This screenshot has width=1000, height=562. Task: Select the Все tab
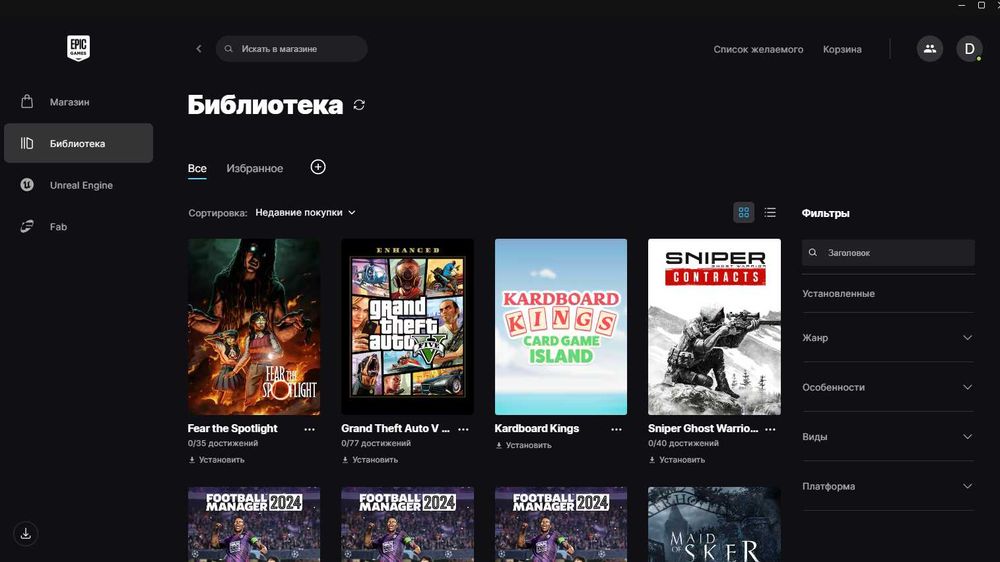click(x=197, y=168)
